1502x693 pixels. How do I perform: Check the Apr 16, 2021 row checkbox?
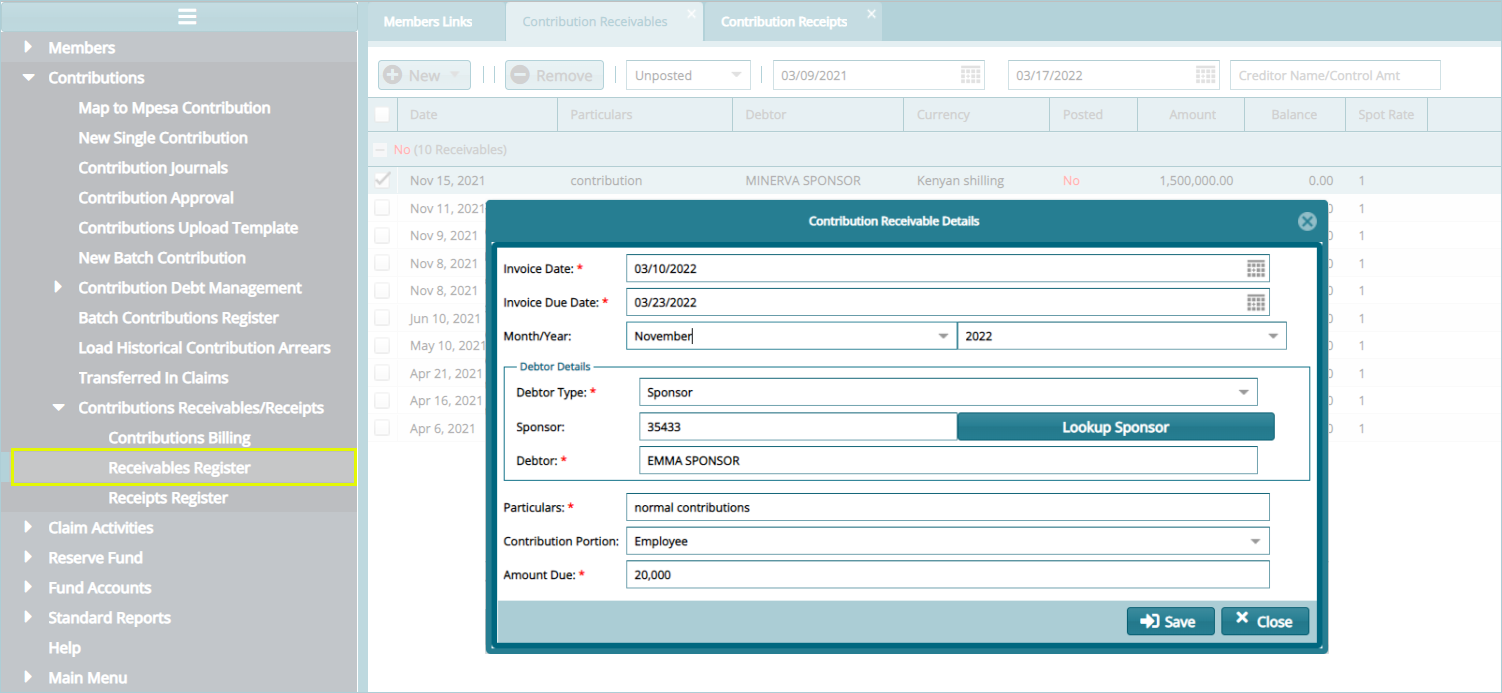coord(382,400)
